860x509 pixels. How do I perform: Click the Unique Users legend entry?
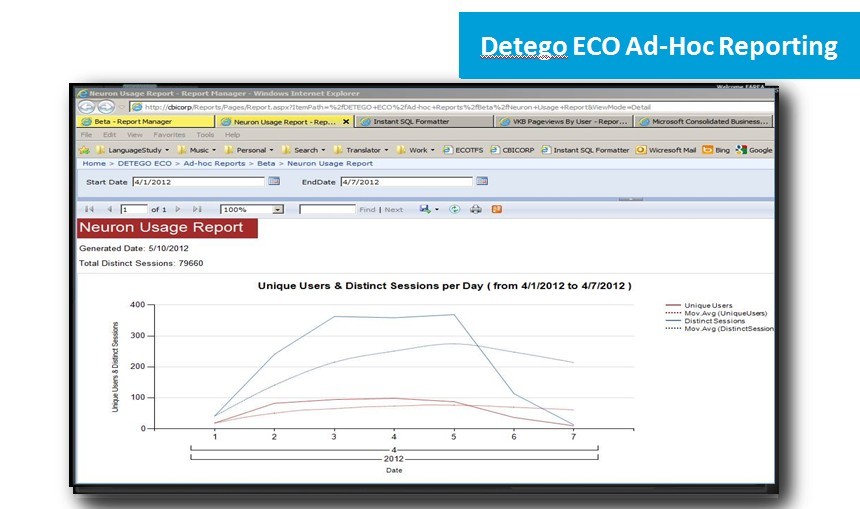[699, 306]
